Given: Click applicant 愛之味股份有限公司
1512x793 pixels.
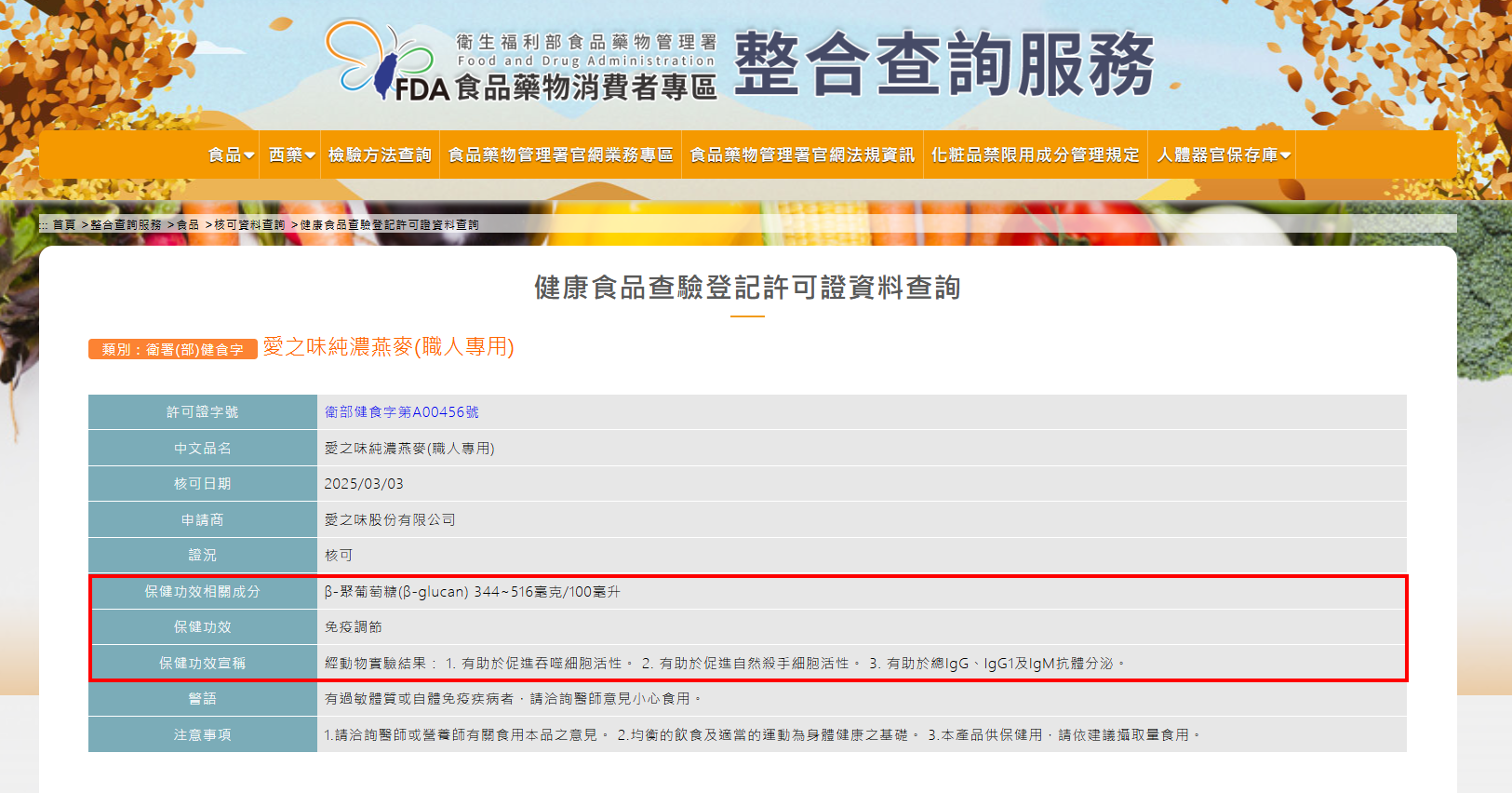Looking at the screenshot, I should [390, 520].
